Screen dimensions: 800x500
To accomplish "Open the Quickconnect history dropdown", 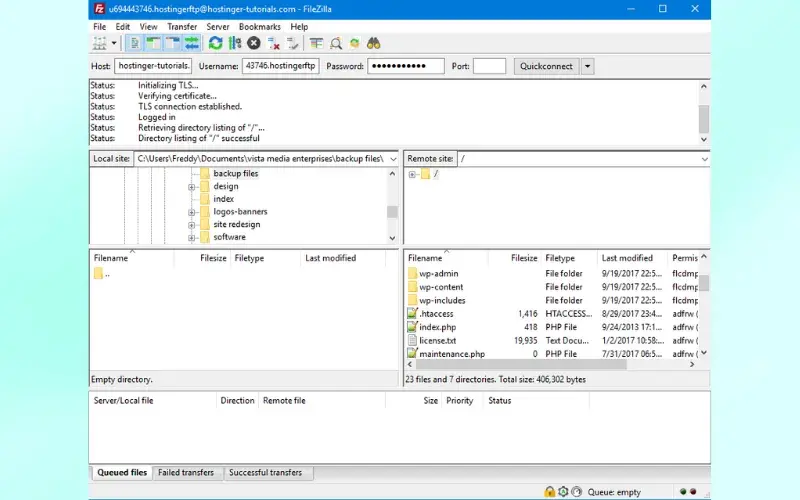I will pos(587,66).
